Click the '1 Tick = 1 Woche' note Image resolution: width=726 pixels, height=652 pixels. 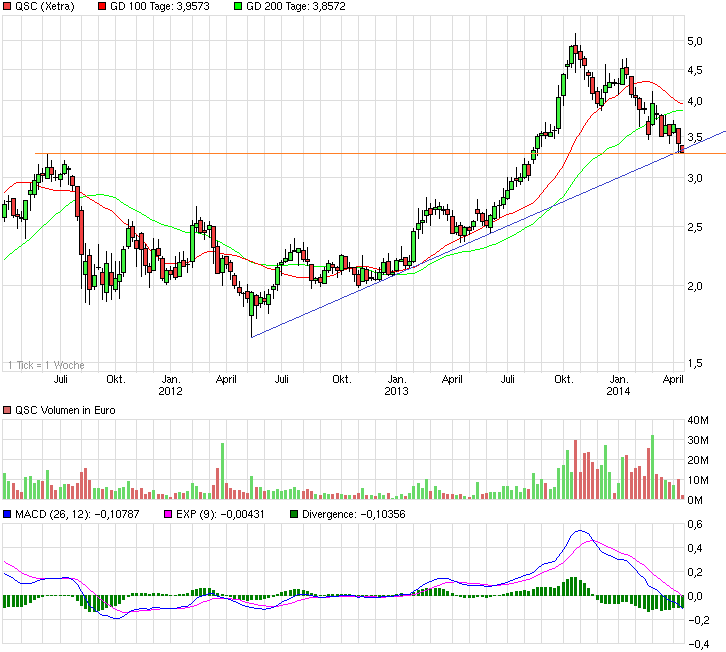46,365
